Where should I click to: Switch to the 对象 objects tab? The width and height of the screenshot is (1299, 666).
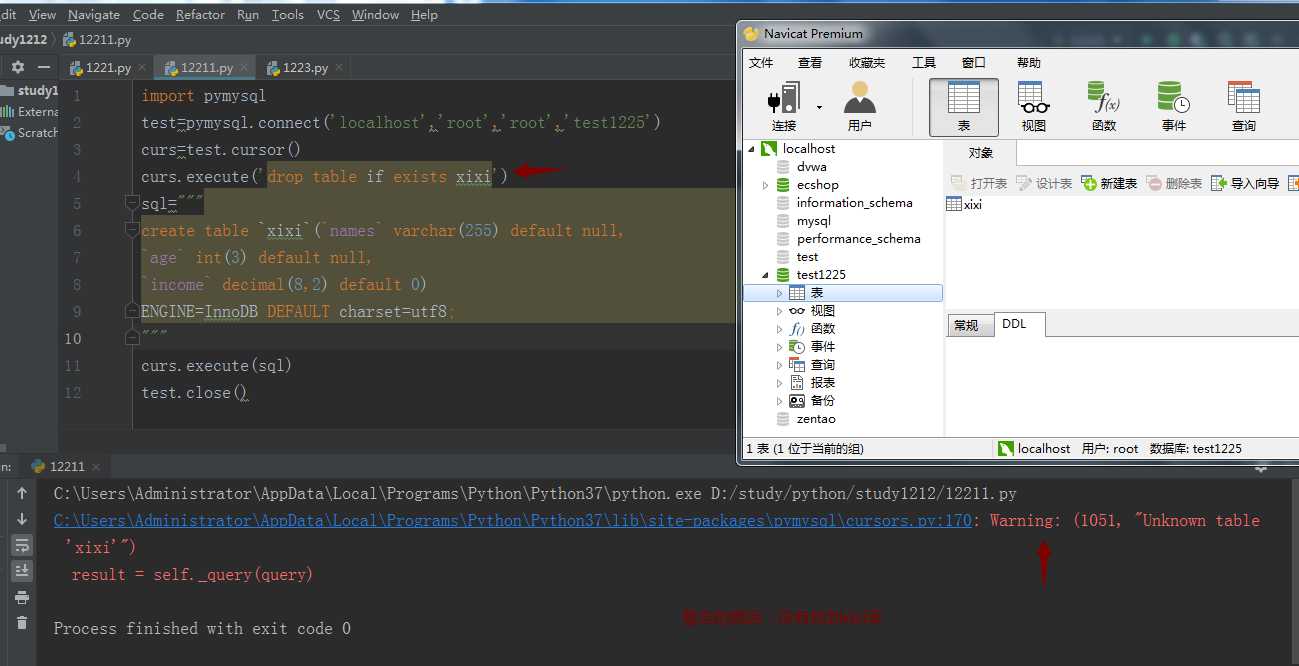coord(981,153)
